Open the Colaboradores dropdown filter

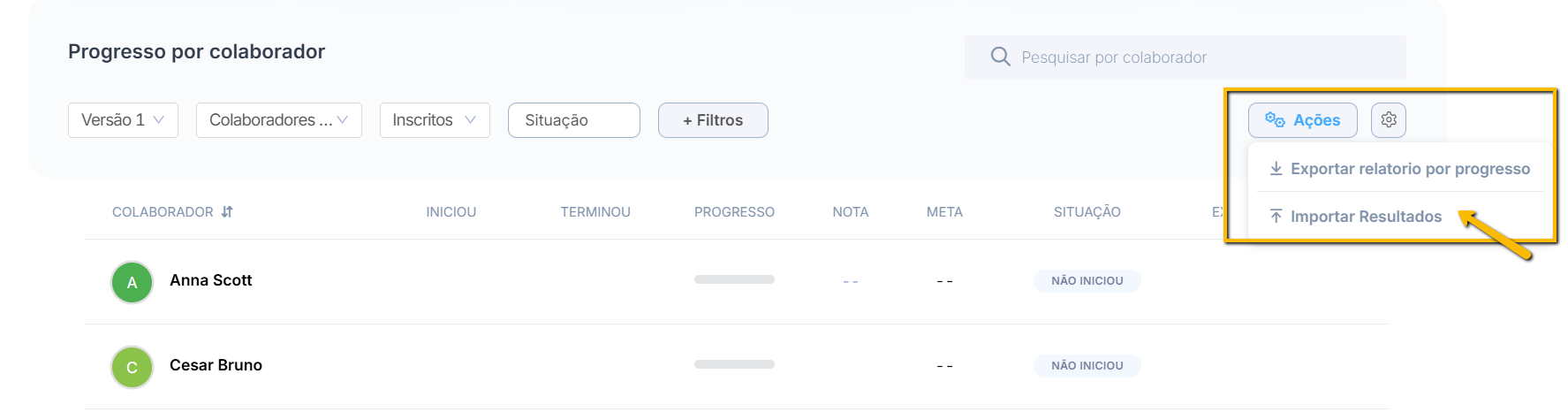[x=278, y=120]
